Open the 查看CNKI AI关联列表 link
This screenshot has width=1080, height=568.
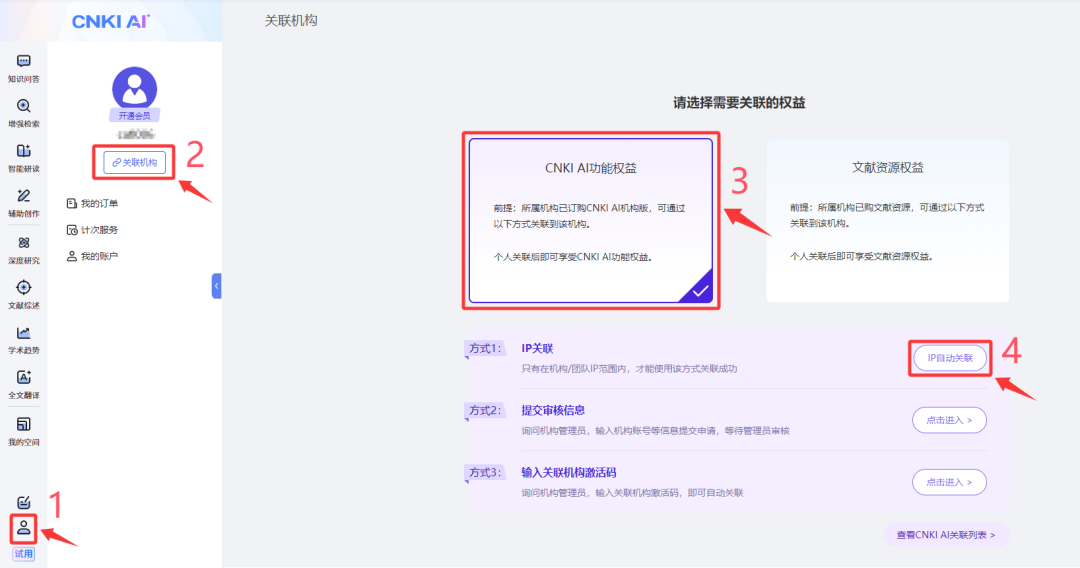(945, 535)
